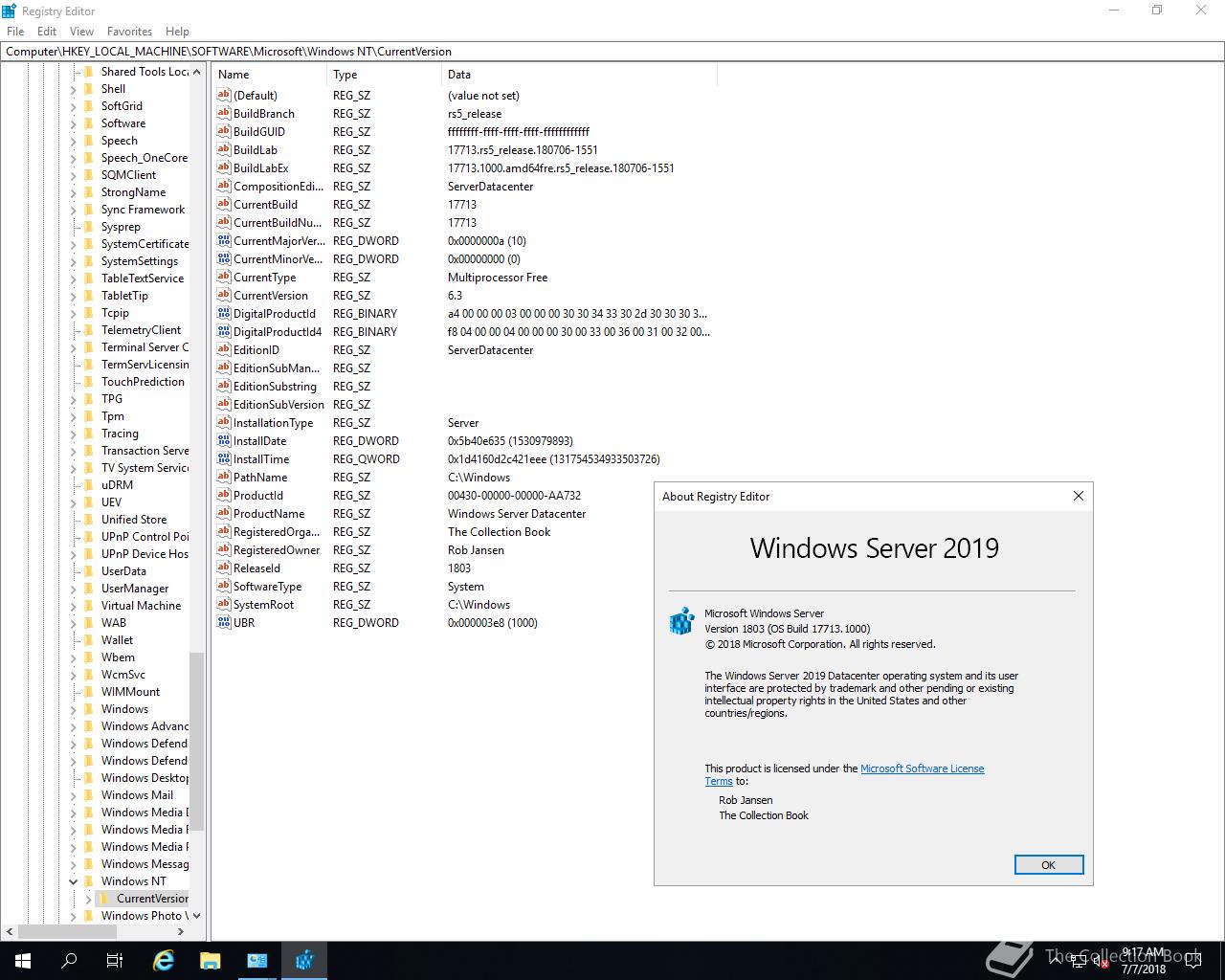Click the BuildBranch value icon

tap(224, 113)
